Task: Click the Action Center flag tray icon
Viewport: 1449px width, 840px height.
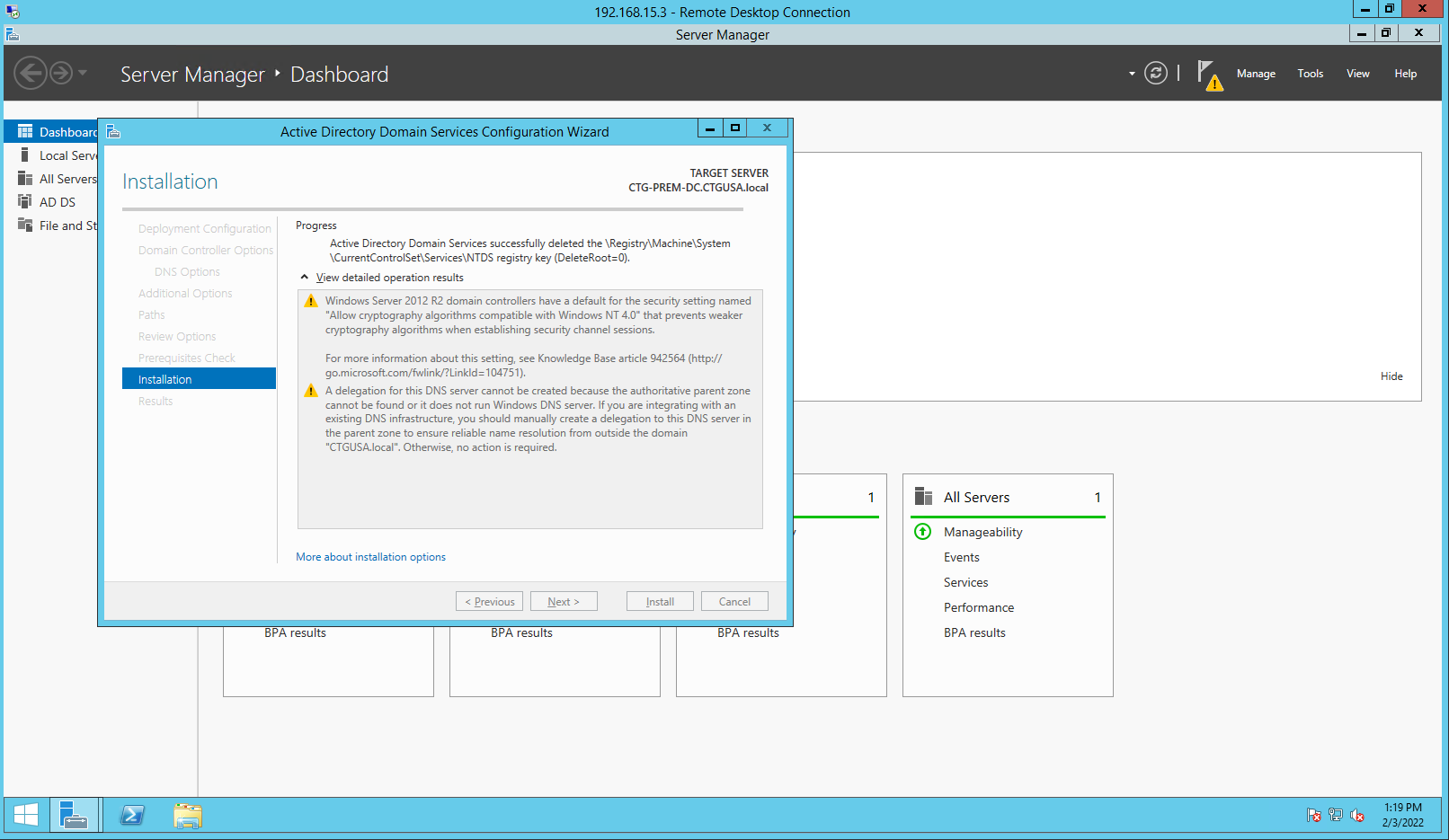Action: point(1314,815)
